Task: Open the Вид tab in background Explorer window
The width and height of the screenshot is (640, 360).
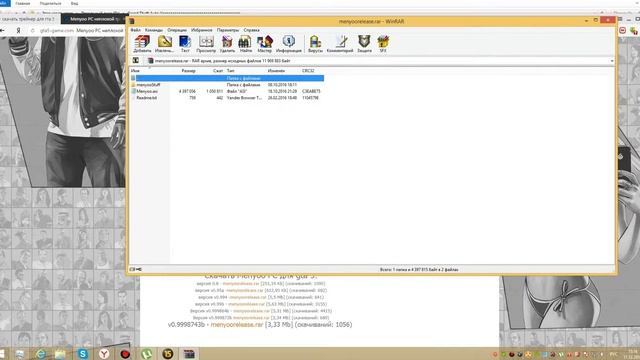Action: click(x=74, y=3)
